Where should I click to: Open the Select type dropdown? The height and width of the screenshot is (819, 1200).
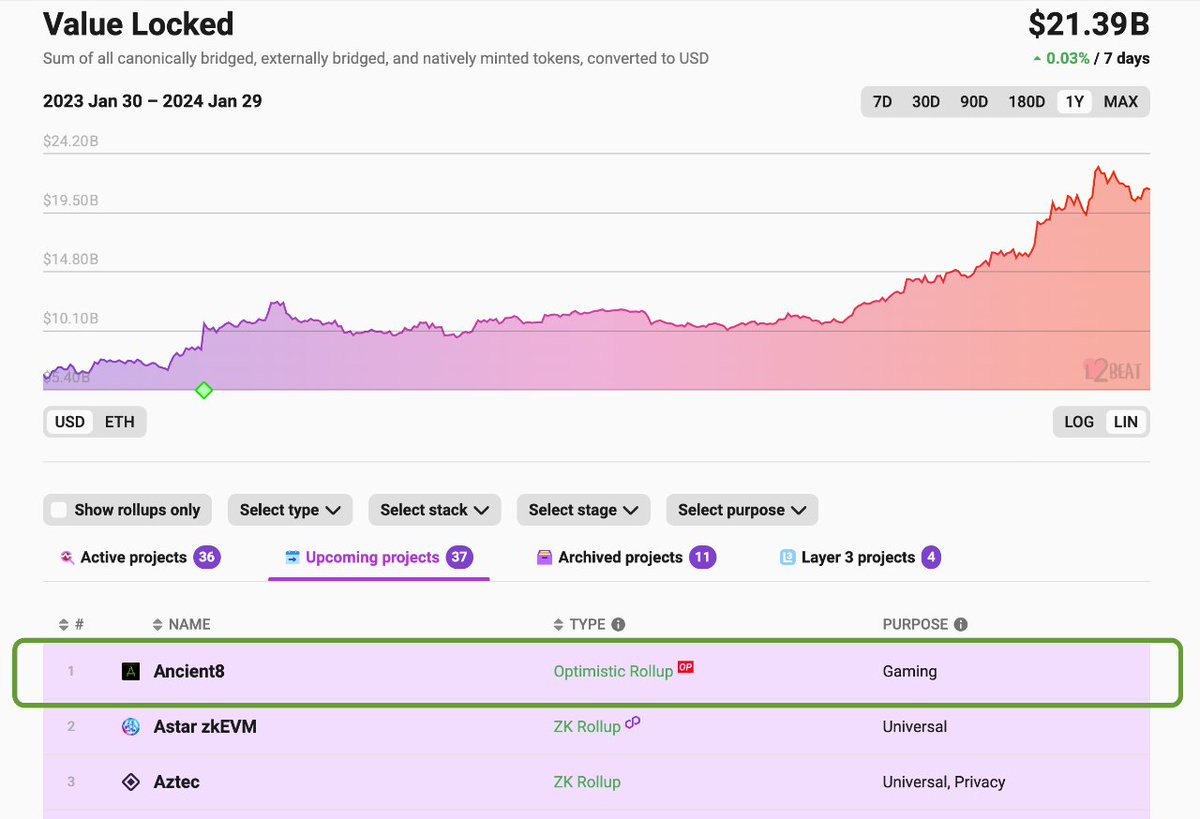pyautogui.click(x=290, y=510)
